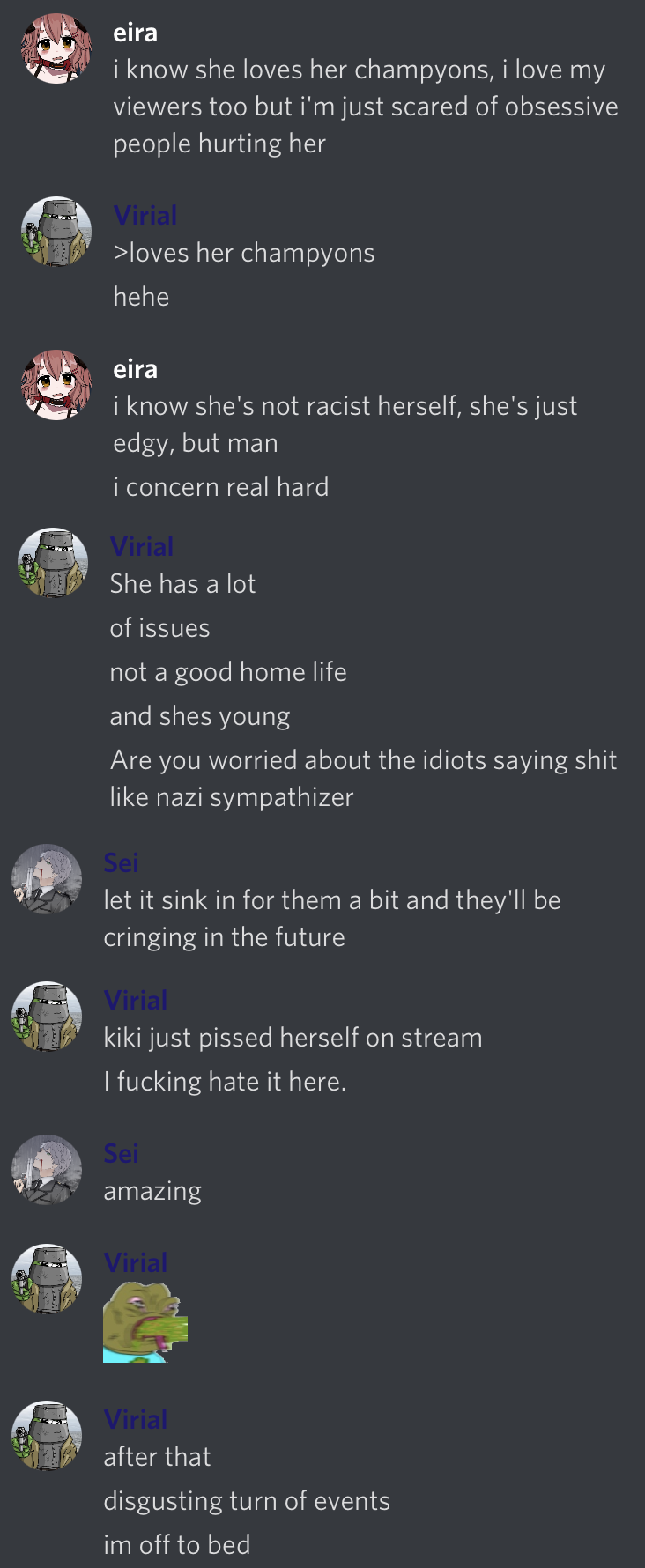Open Virial's avatar beside "after that"
Viewport: 645px width, 1568px height.
(x=47, y=1436)
